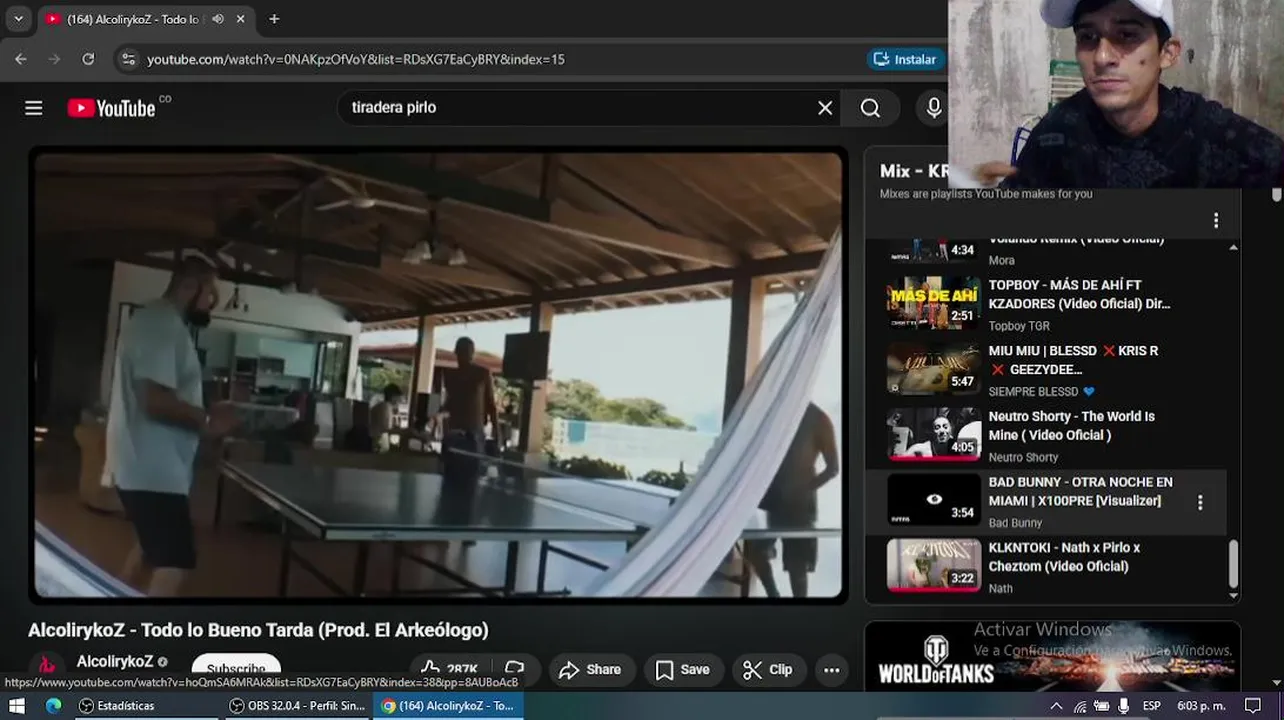
Task: Play TOPBOY - MÁS DE AHÍ thumbnail
Action: 934,302
